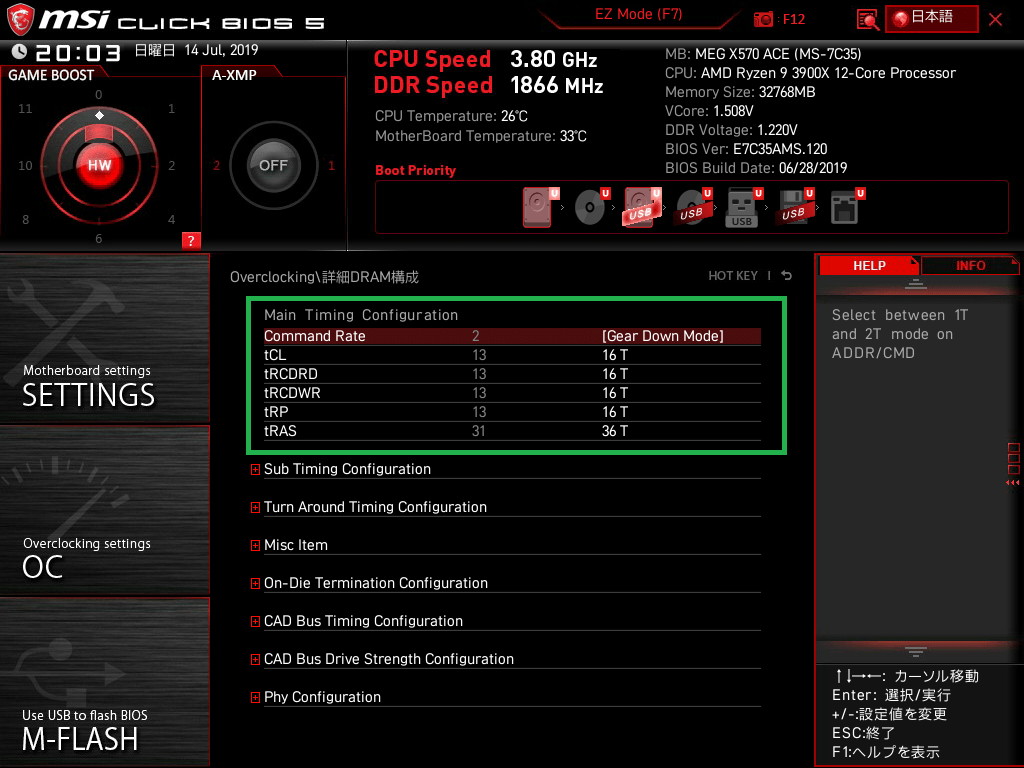Click the USB key boot device icon

pos(744,207)
